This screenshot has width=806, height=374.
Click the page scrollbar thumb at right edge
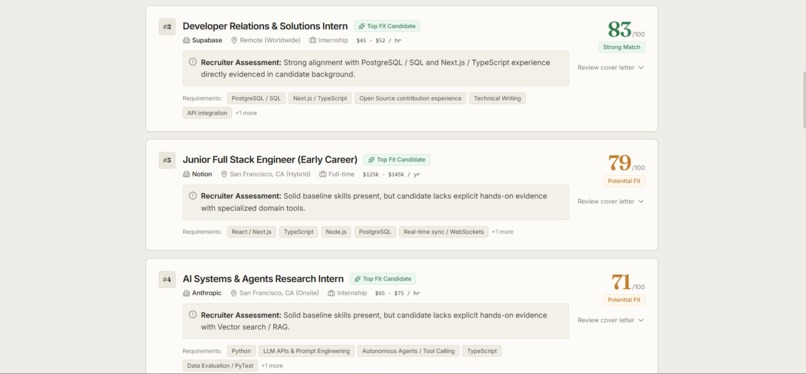(804, 100)
